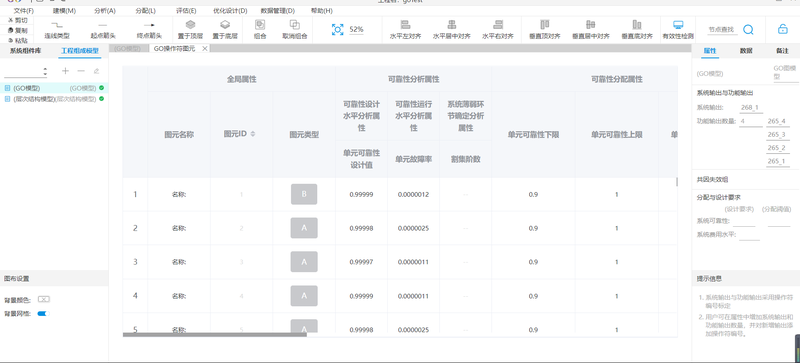
Task: Click the green status dot of (GO模型)
Action: coord(102,88)
